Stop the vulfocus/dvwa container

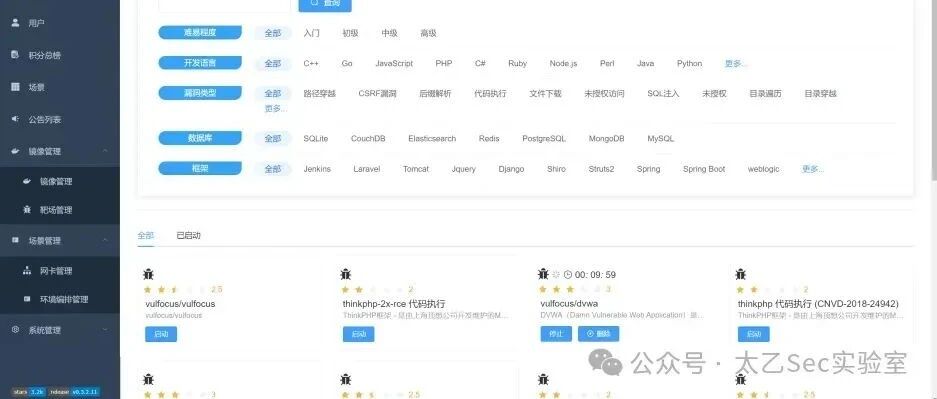tap(556, 334)
